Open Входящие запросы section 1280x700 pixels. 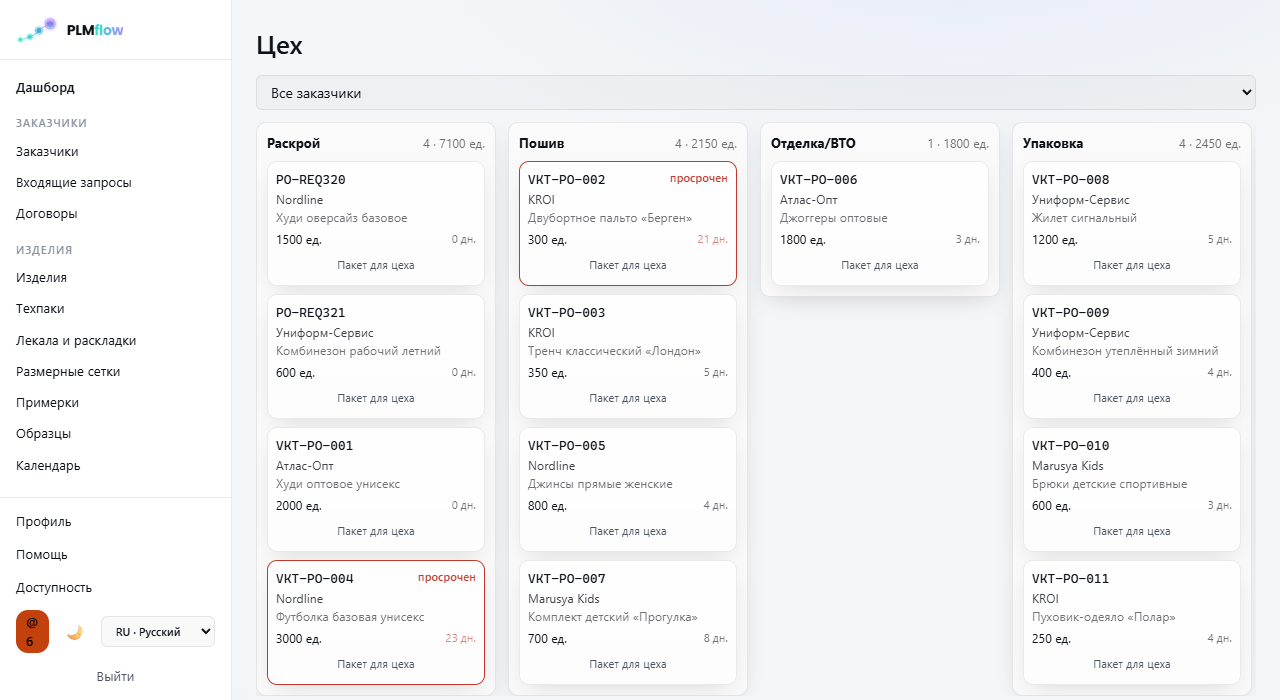[74, 183]
